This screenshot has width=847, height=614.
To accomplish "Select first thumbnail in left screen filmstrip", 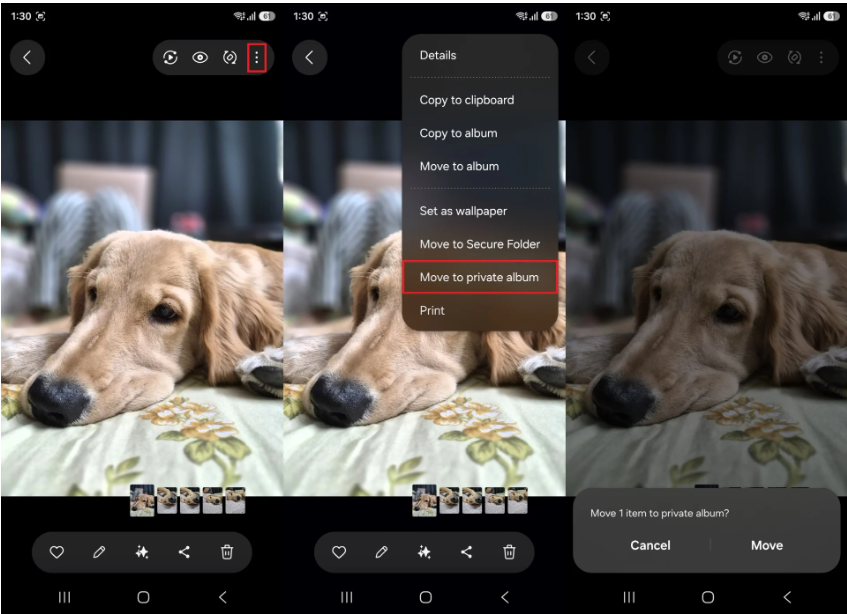I will [142, 500].
